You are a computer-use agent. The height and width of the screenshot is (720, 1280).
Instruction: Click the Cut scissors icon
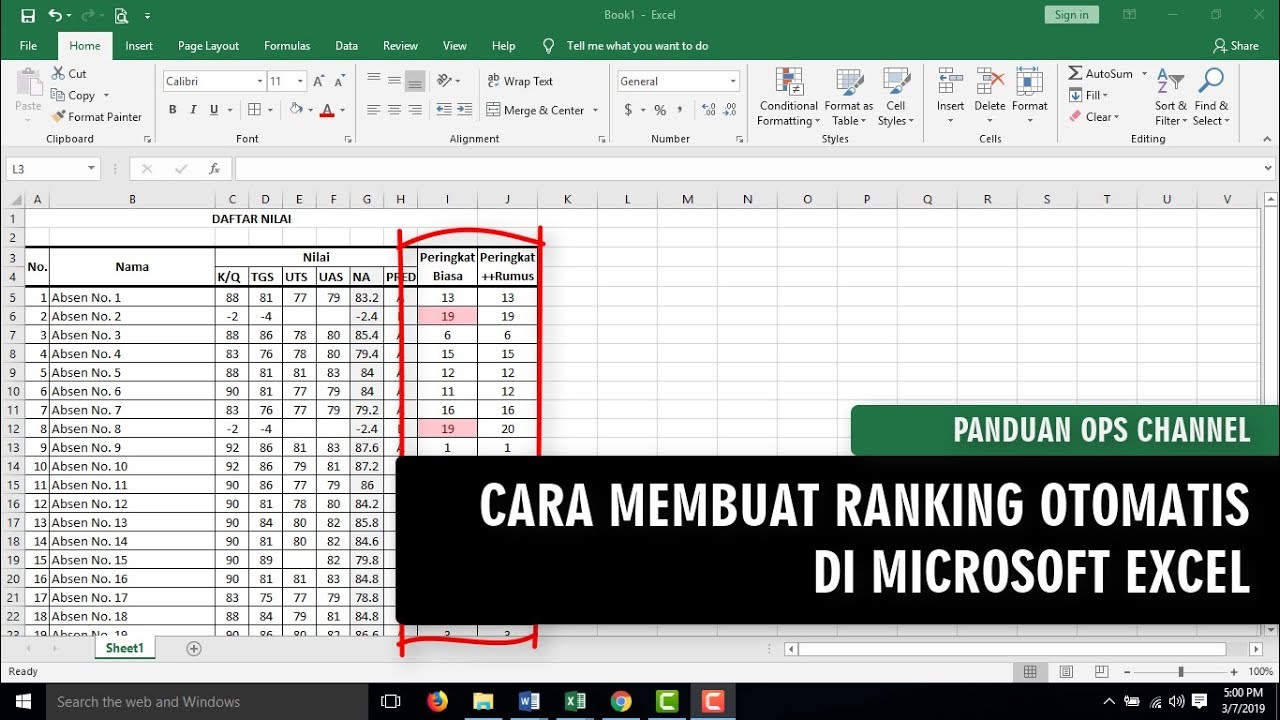[57, 73]
